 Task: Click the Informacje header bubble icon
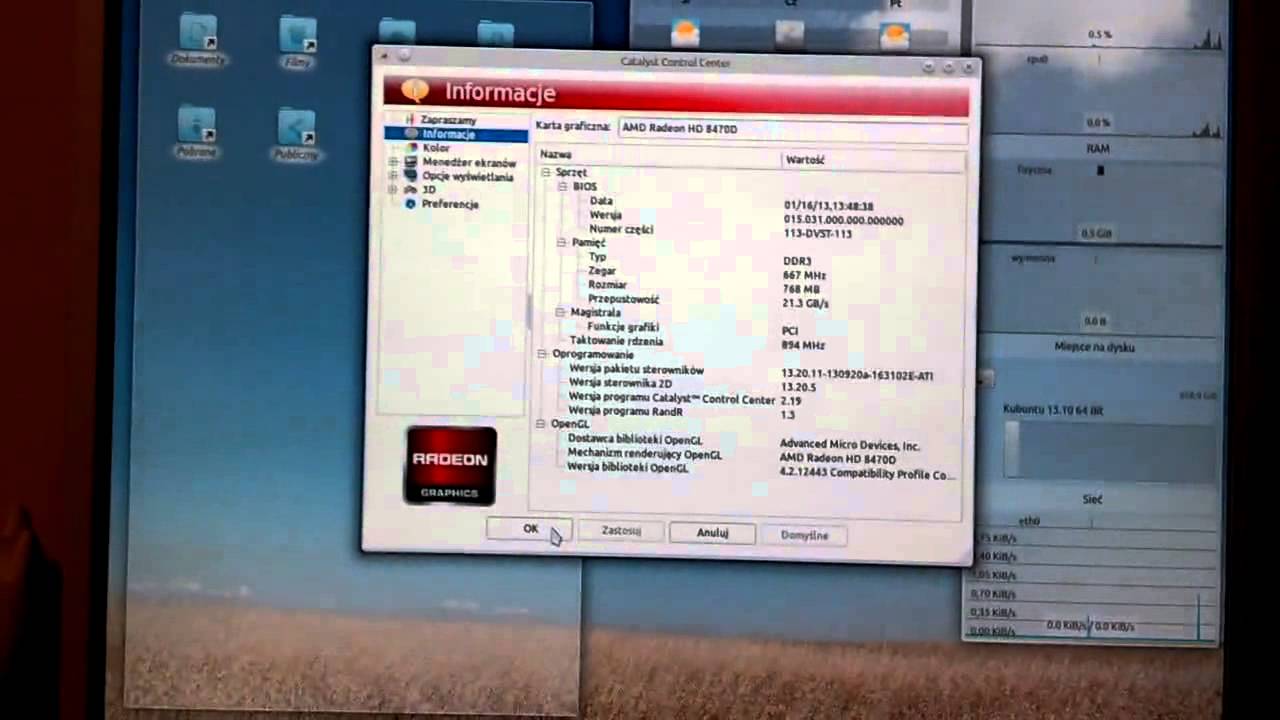click(415, 91)
